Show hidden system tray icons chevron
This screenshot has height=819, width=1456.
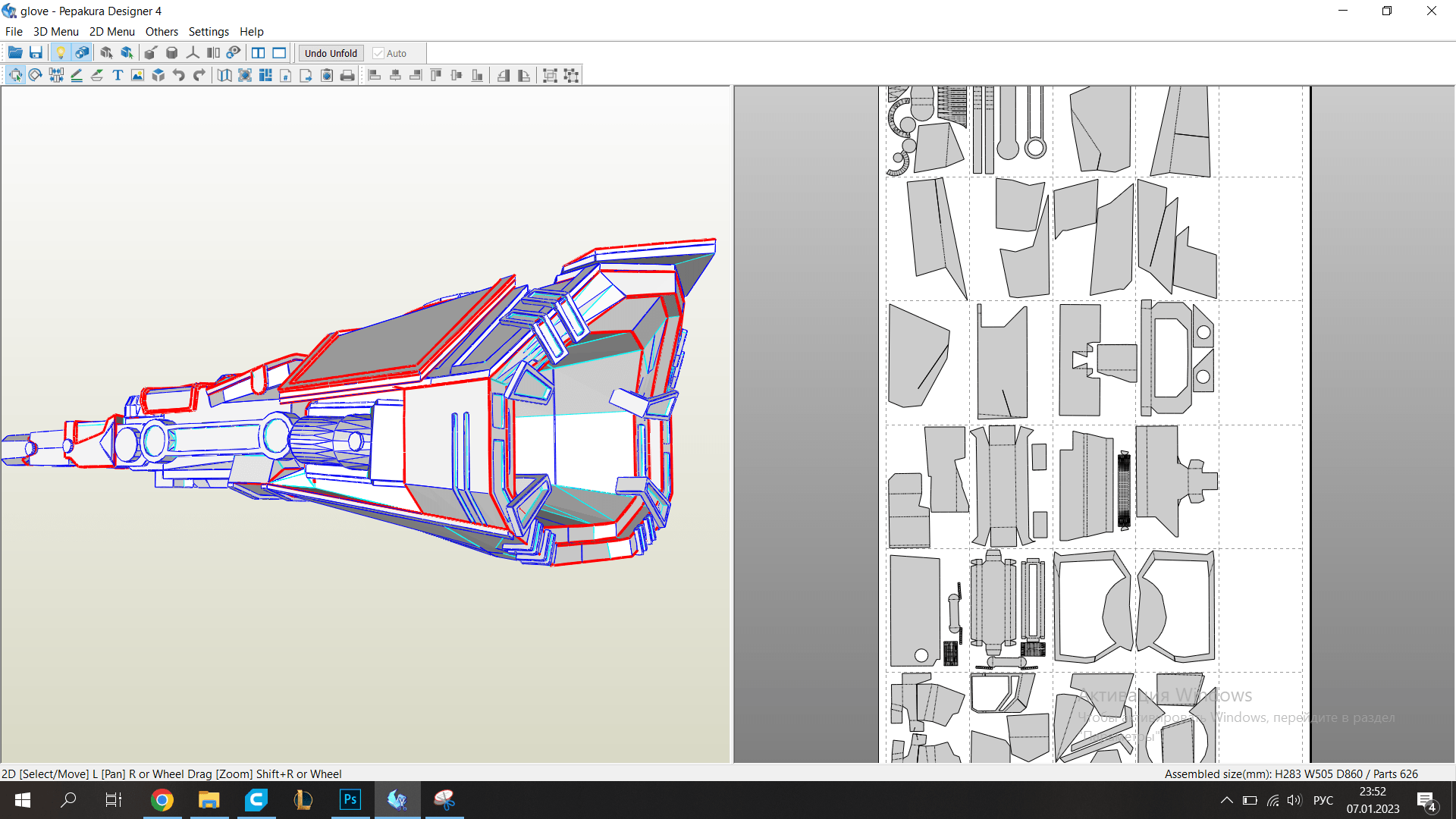pos(1226,800)
